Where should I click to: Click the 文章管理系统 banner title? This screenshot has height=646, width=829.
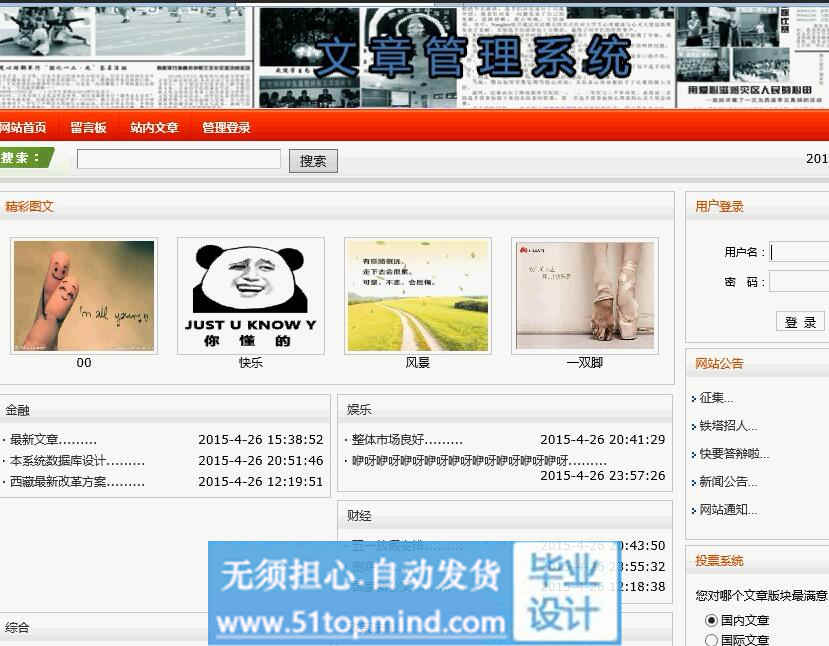pyautogui.click(x=473, y=57)
